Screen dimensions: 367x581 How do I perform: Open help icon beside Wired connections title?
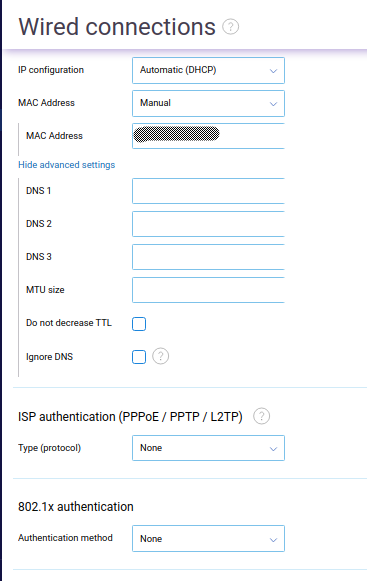tap(231, 27)
